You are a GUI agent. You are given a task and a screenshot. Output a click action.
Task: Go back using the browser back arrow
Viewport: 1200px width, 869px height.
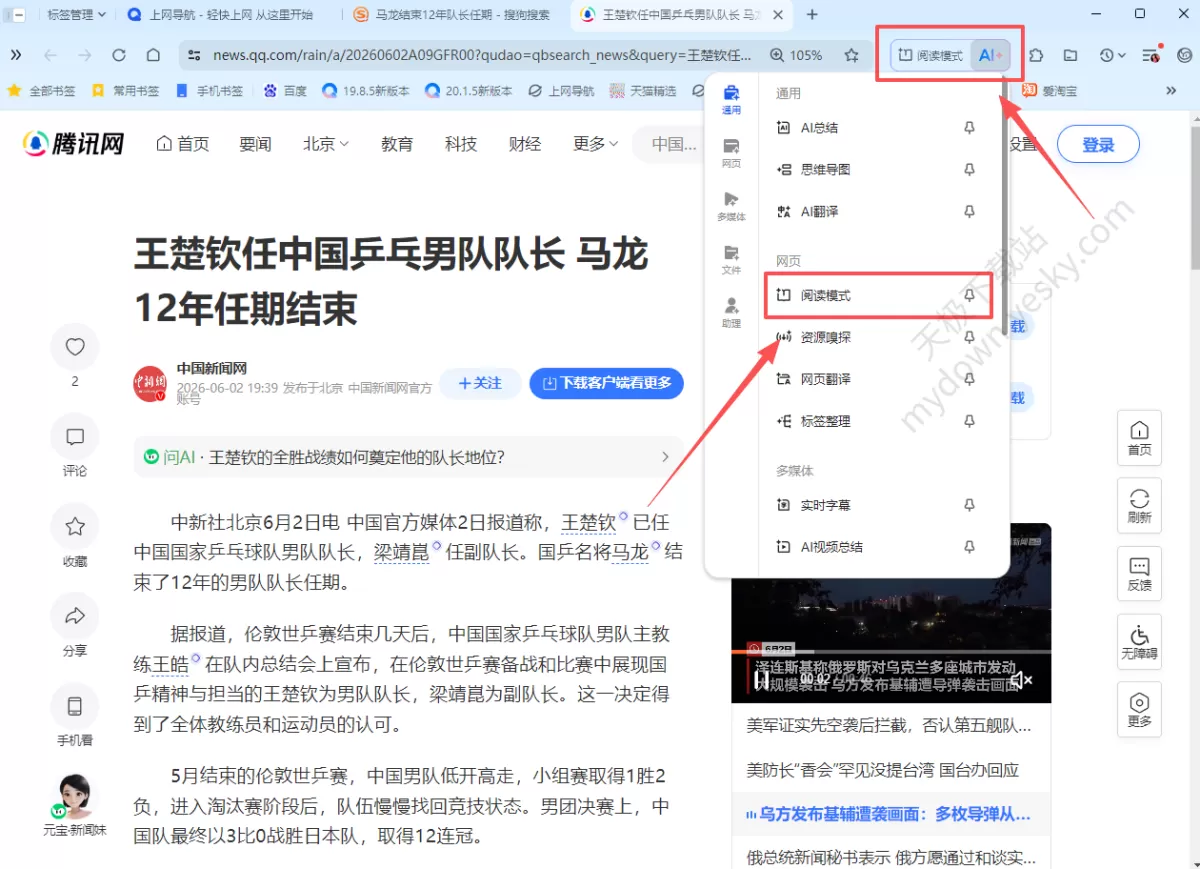(50, 55)
